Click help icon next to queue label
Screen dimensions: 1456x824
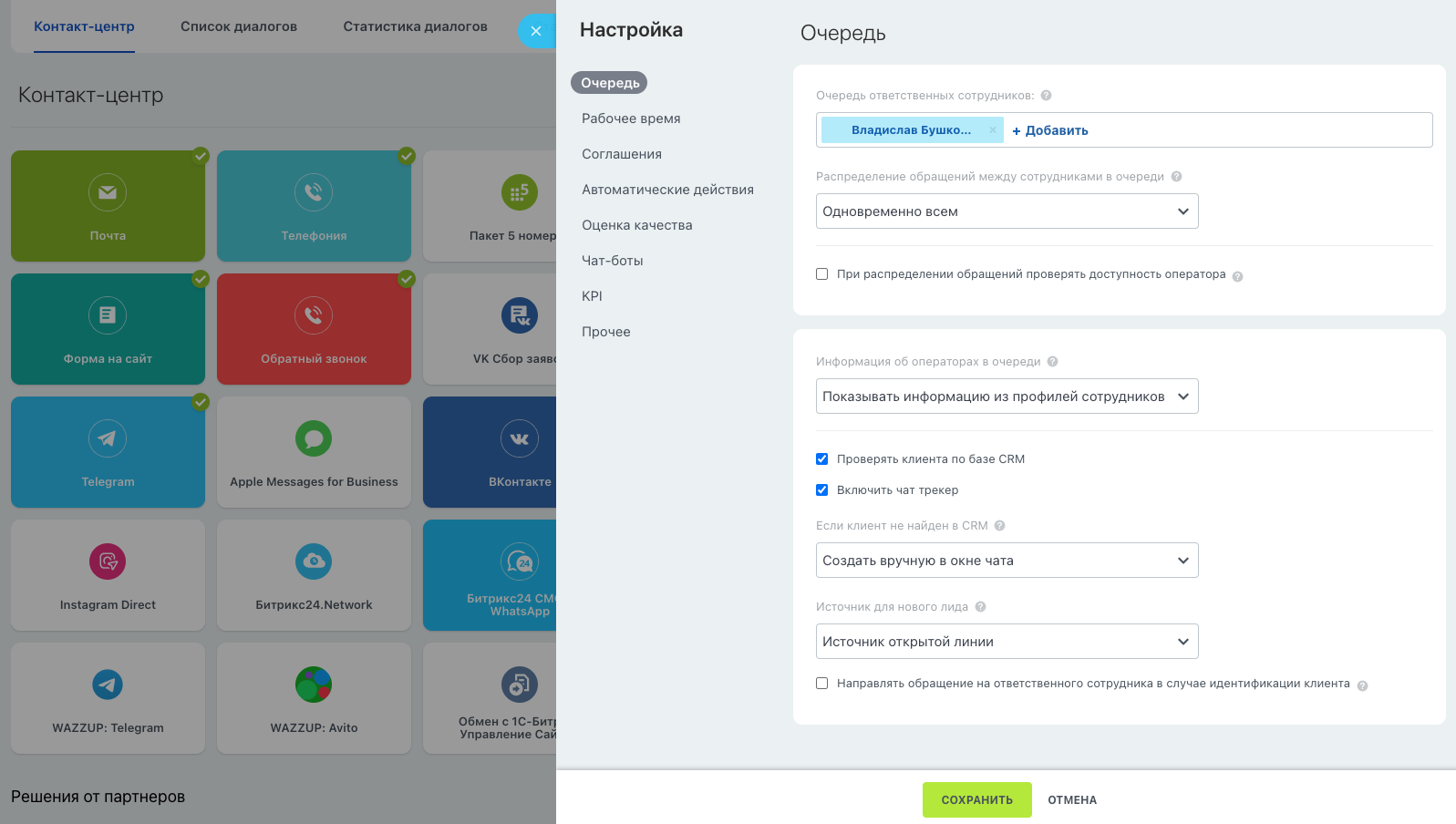[1046, 96]
